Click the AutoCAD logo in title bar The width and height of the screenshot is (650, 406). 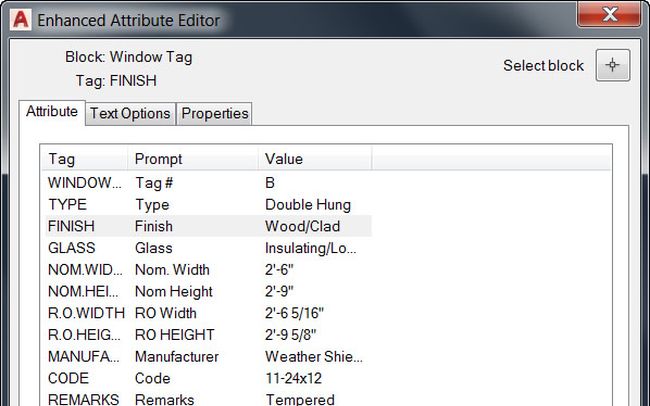coord(18,19)
